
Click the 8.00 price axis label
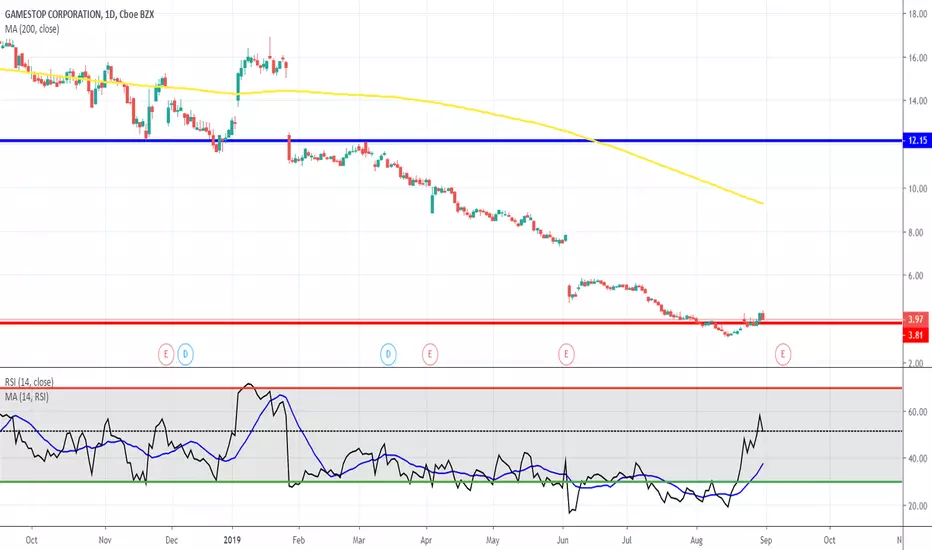917,232
